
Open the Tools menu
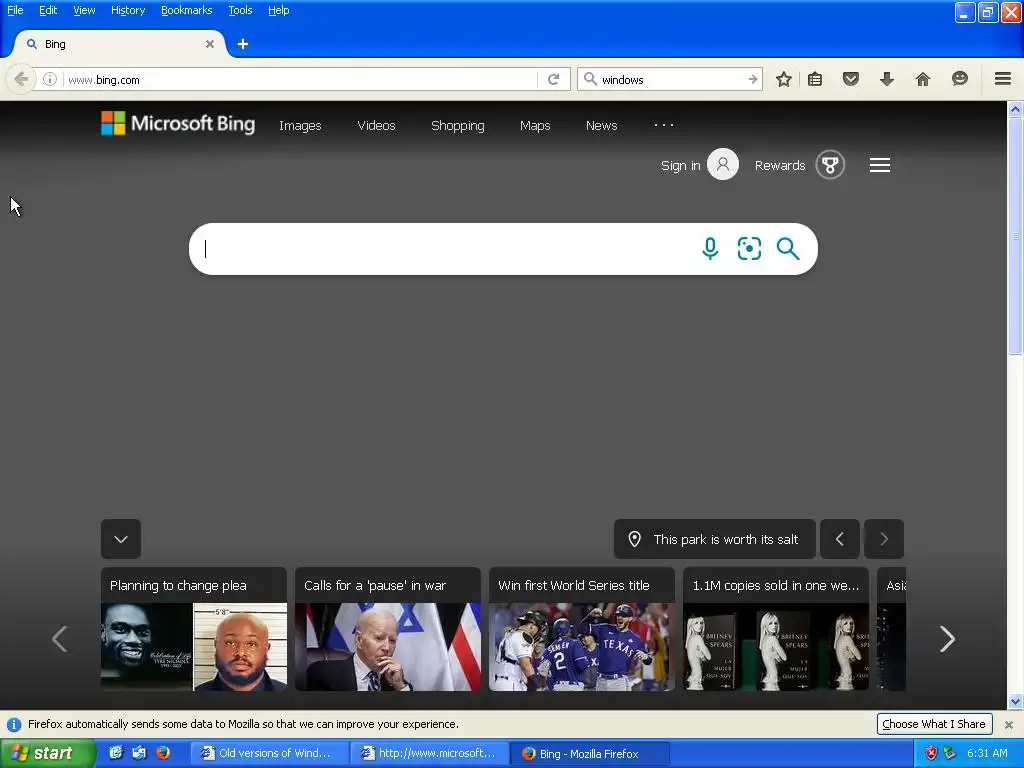pos(240,10)
